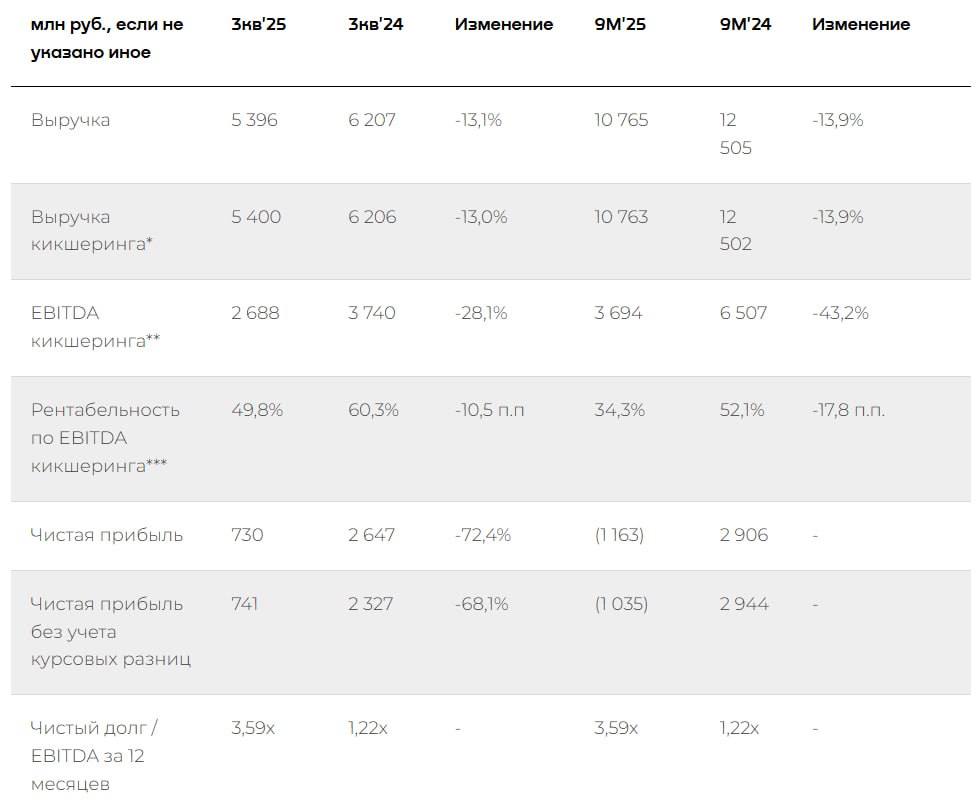This screenshot has width=977, height=810.
Task: Click the kicksharing revenue value 5 400
Action: (256, 217)
